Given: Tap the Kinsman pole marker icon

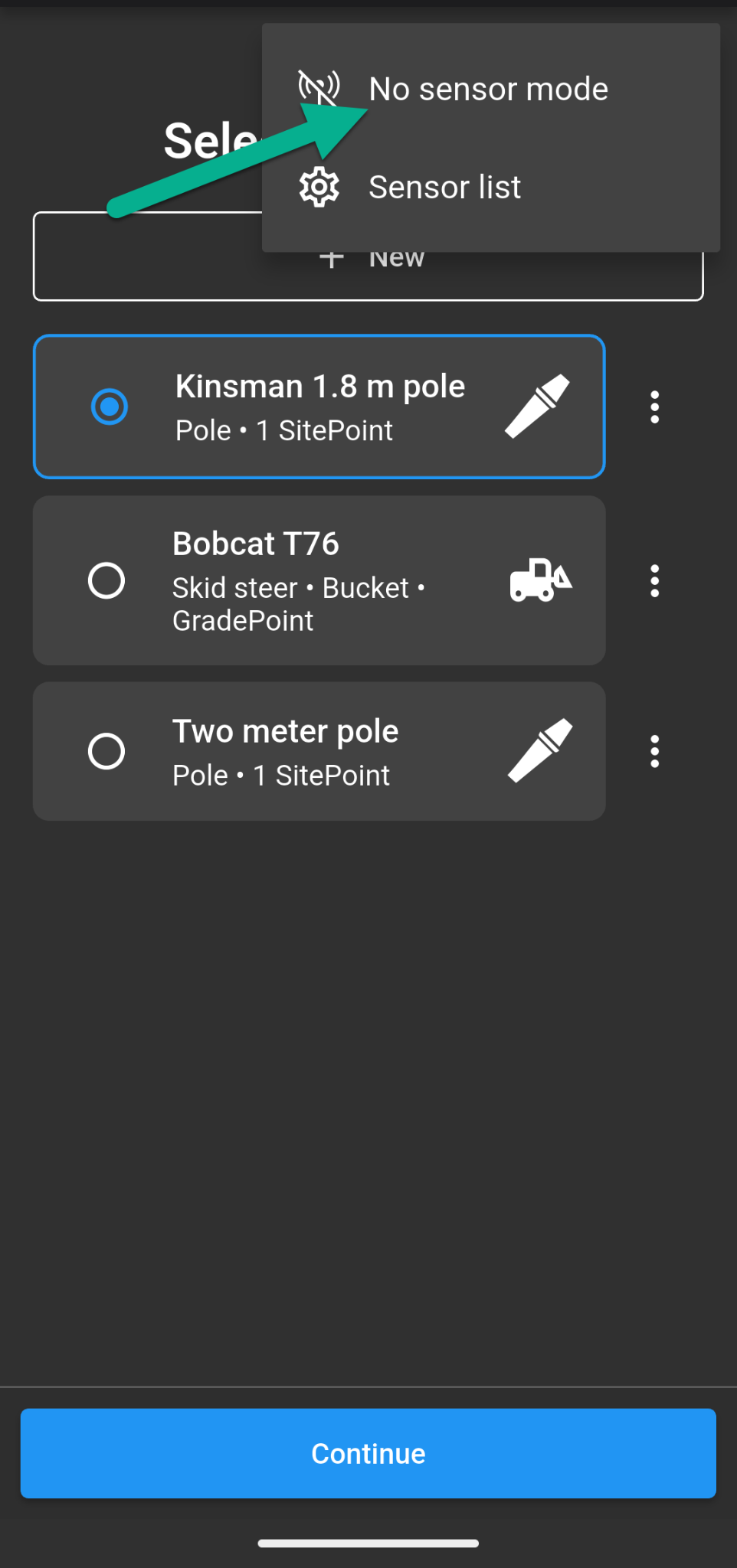Looking at the screenshot, I should pyautogui.click(x=538, y=406).
